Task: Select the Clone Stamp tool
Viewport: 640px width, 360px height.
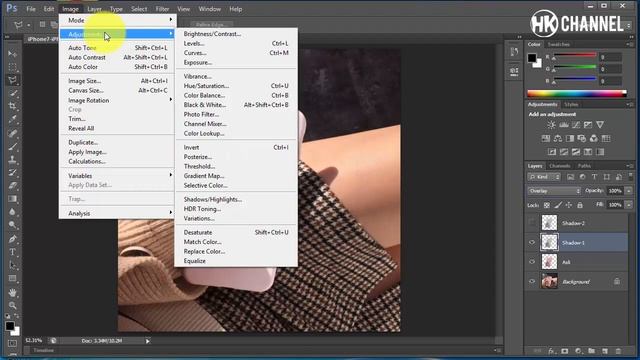Action: click(13, 160)
